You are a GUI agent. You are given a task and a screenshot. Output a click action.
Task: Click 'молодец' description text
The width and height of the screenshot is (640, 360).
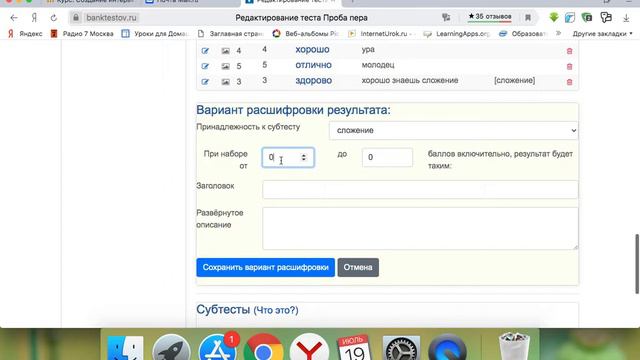(378, 65)
